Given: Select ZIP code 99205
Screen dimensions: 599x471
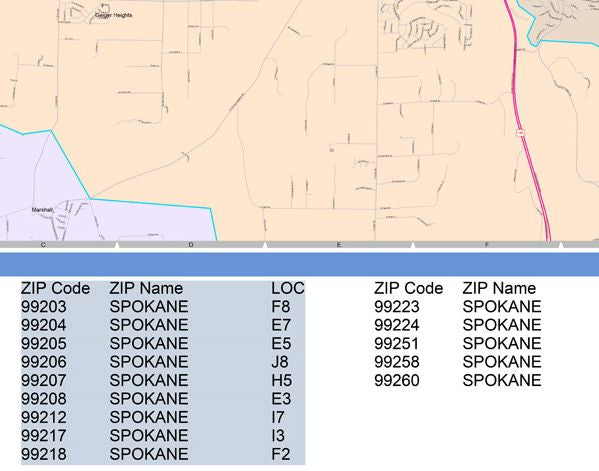Looking at the screenshot, I should tap(44, 343).
